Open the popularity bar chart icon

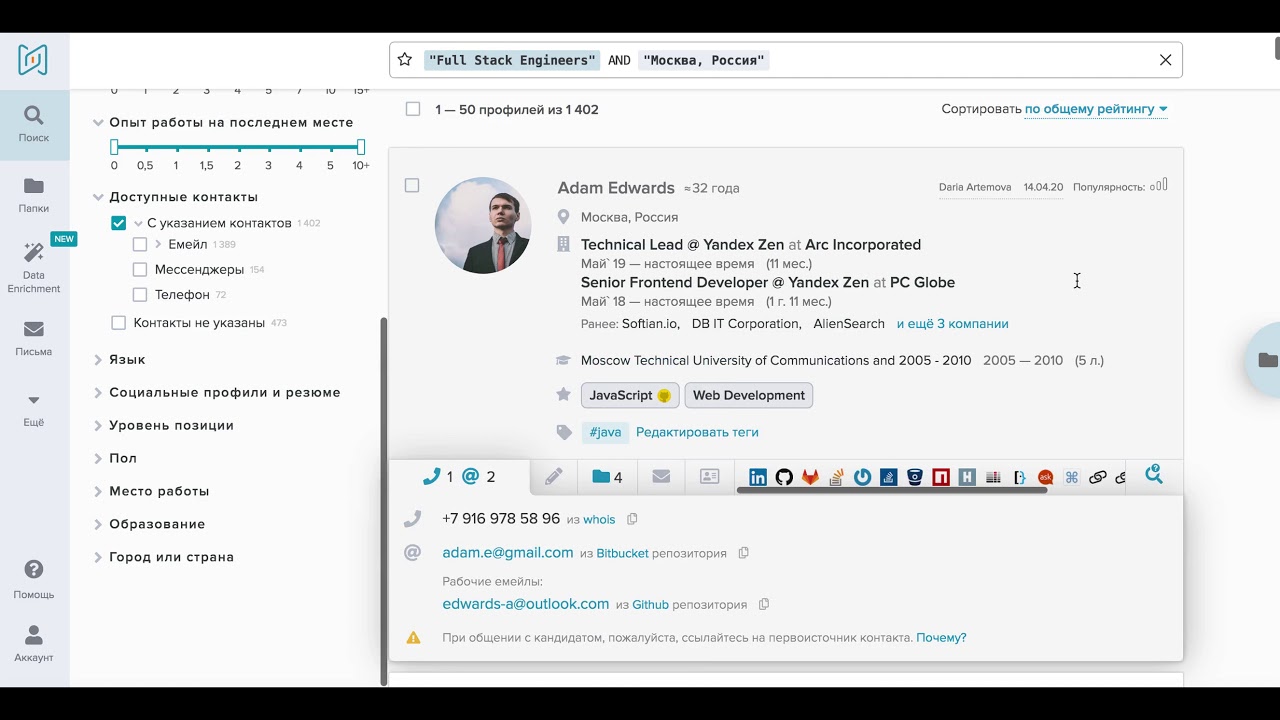1158,185
